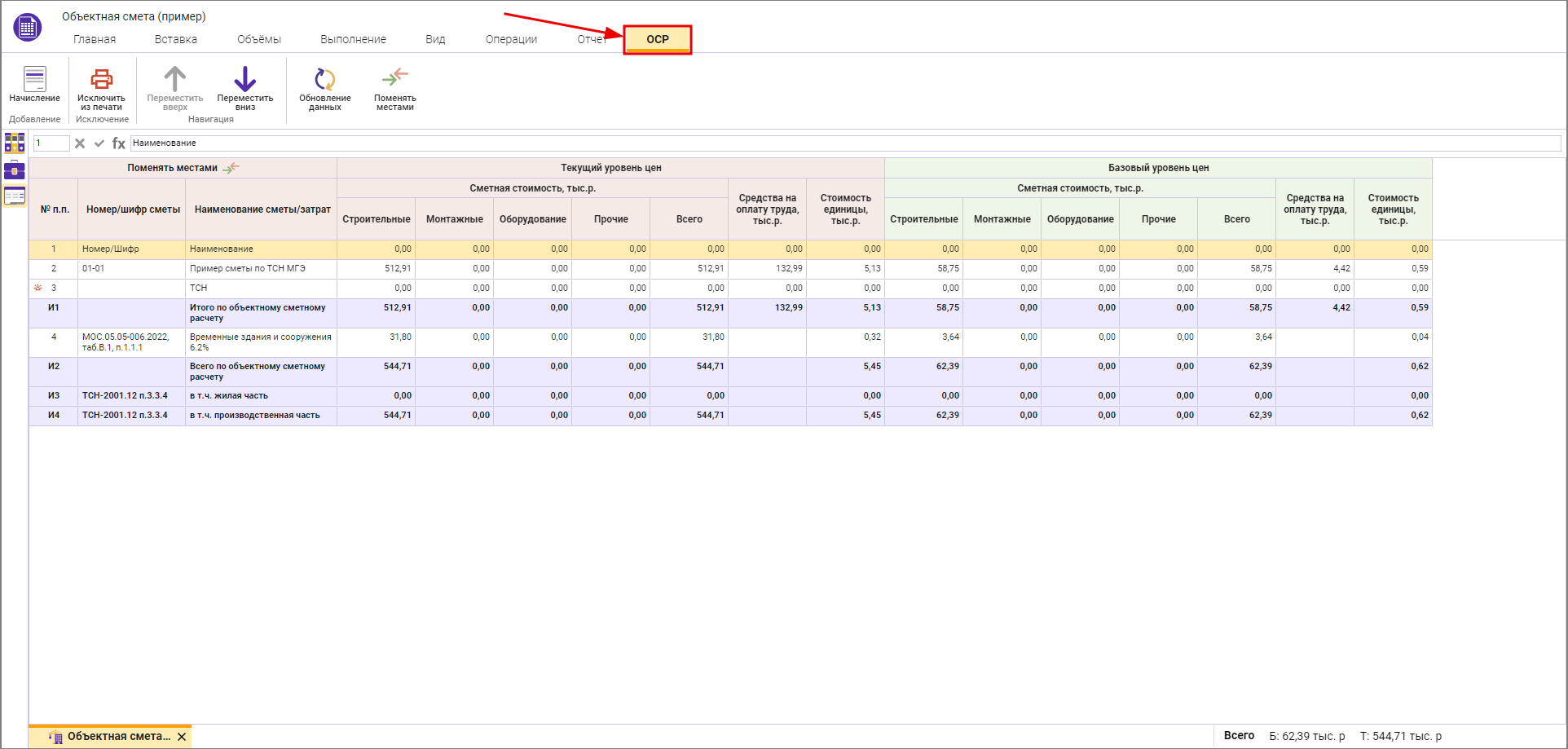1568x749 pixels.
Task: Switch to the Операции ribbon tab
Action: 511,39
